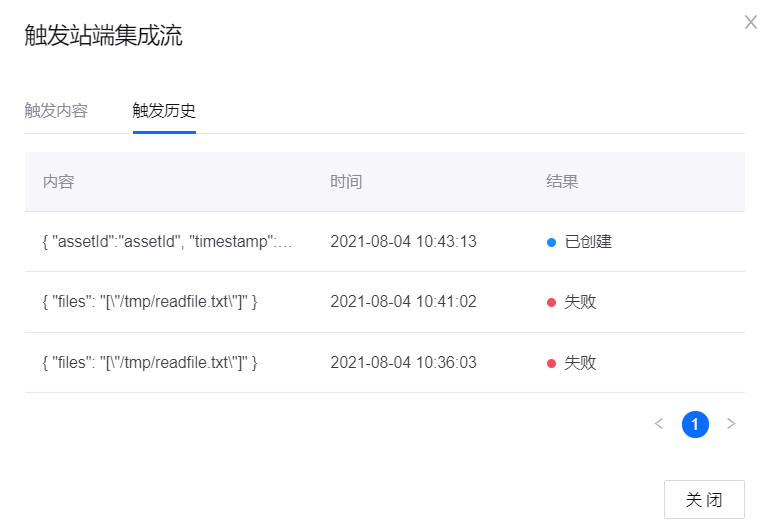The height and width of the screenshot is (532, 767).
Task: Click the 内容 column header
Action: coord(59,182)
